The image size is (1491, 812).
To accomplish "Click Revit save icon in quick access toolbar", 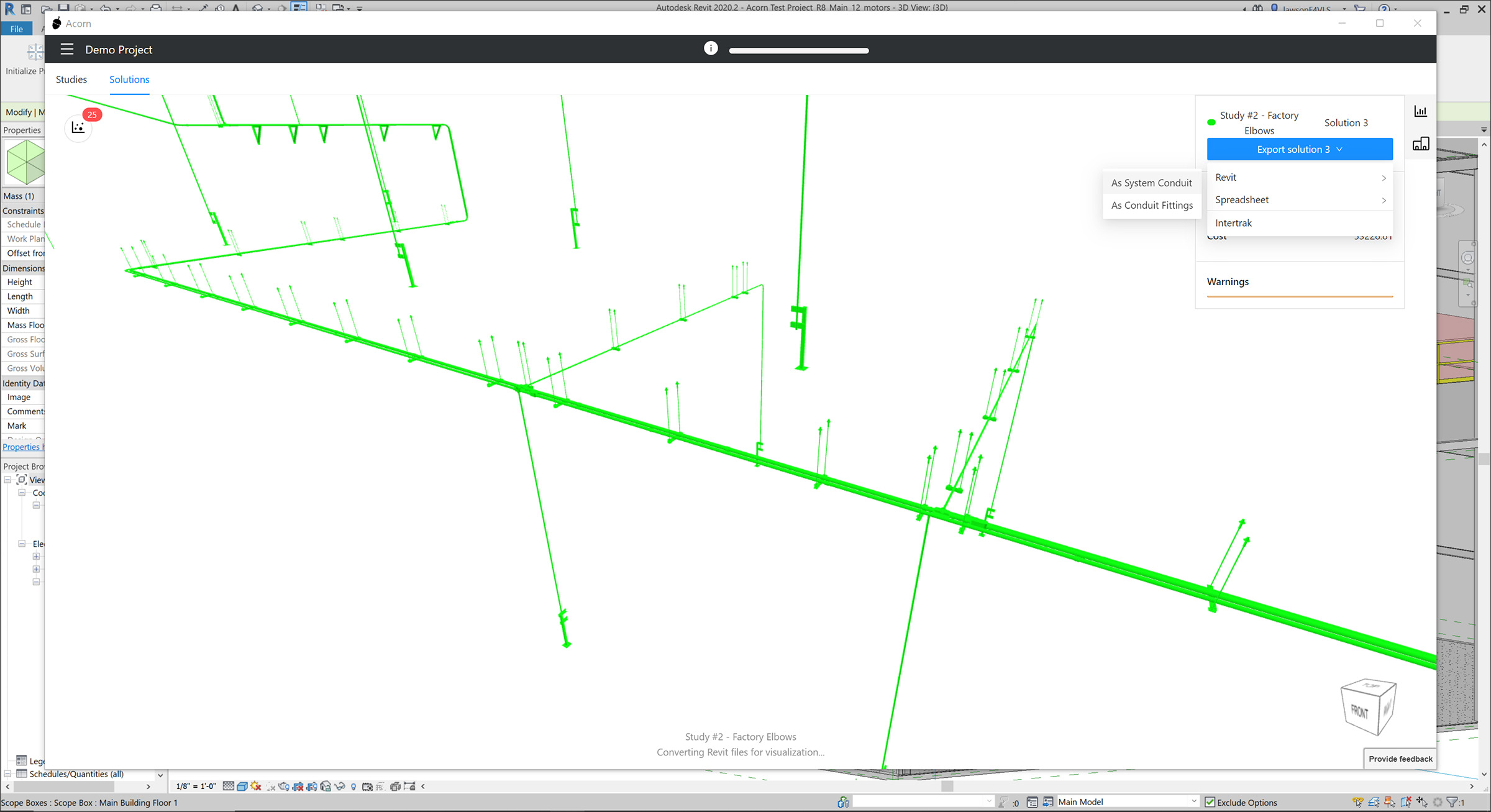I will coord(63,8).
